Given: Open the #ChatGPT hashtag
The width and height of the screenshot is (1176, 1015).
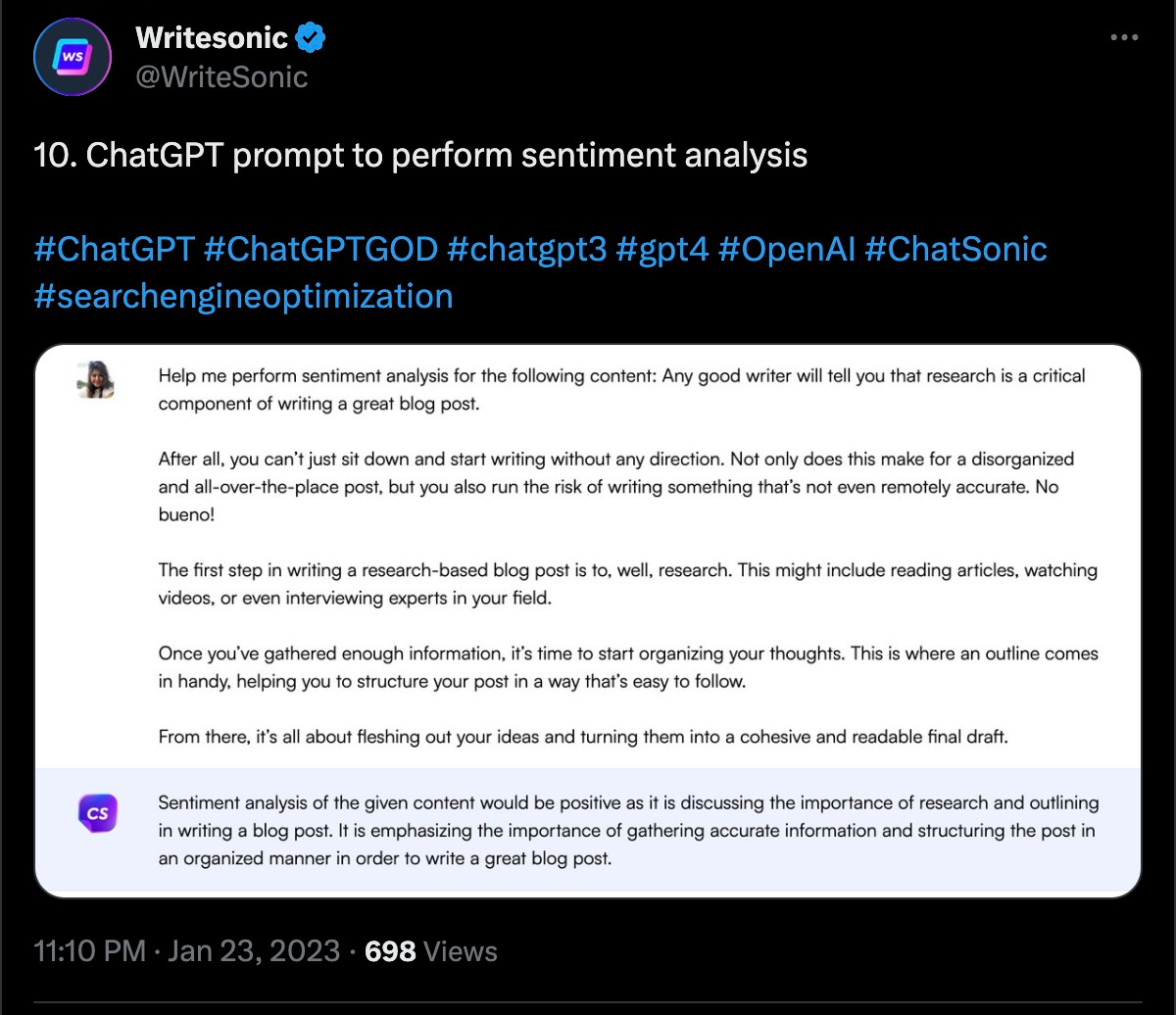Looking at the screenshot, I should [113, 249].
